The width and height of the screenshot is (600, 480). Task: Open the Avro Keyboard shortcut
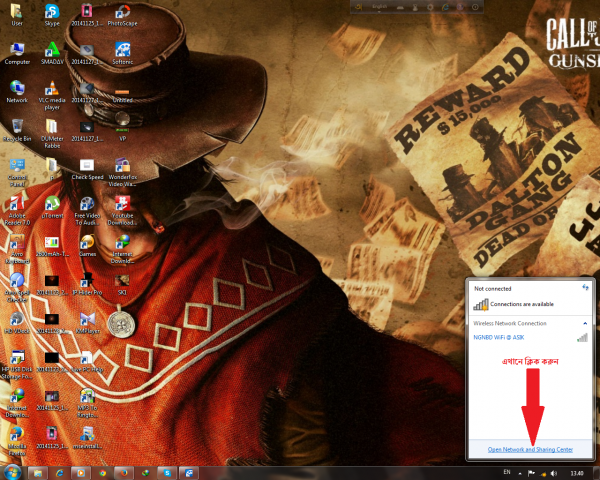click(x=17, y=249)
